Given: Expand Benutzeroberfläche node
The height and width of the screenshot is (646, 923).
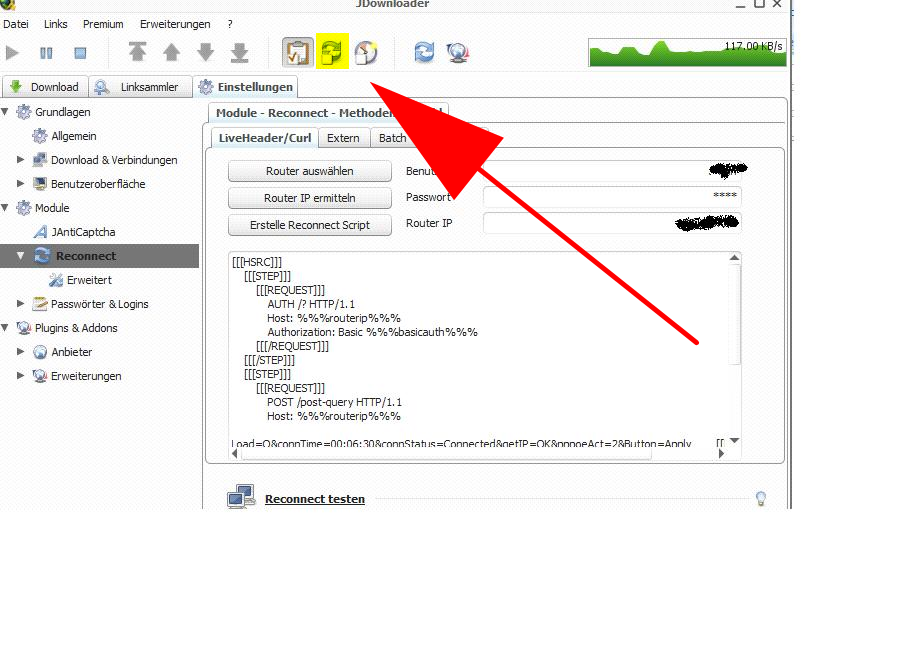Looking at the screenshot, I should point(21,184).
